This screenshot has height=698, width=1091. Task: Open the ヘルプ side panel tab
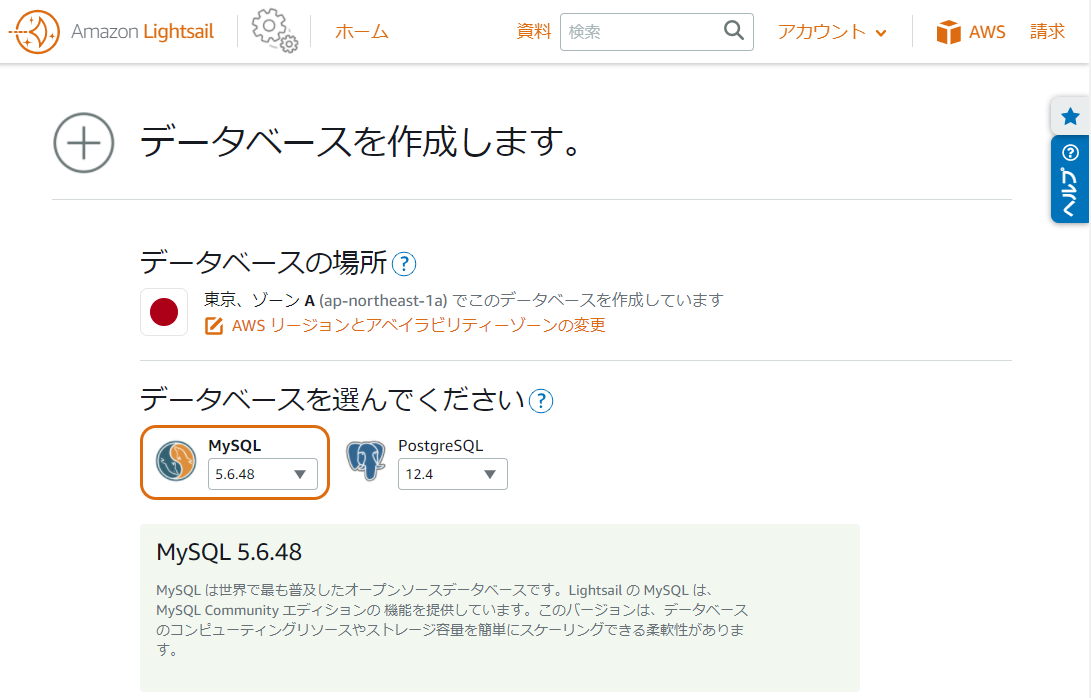(x=1070, y=180)
